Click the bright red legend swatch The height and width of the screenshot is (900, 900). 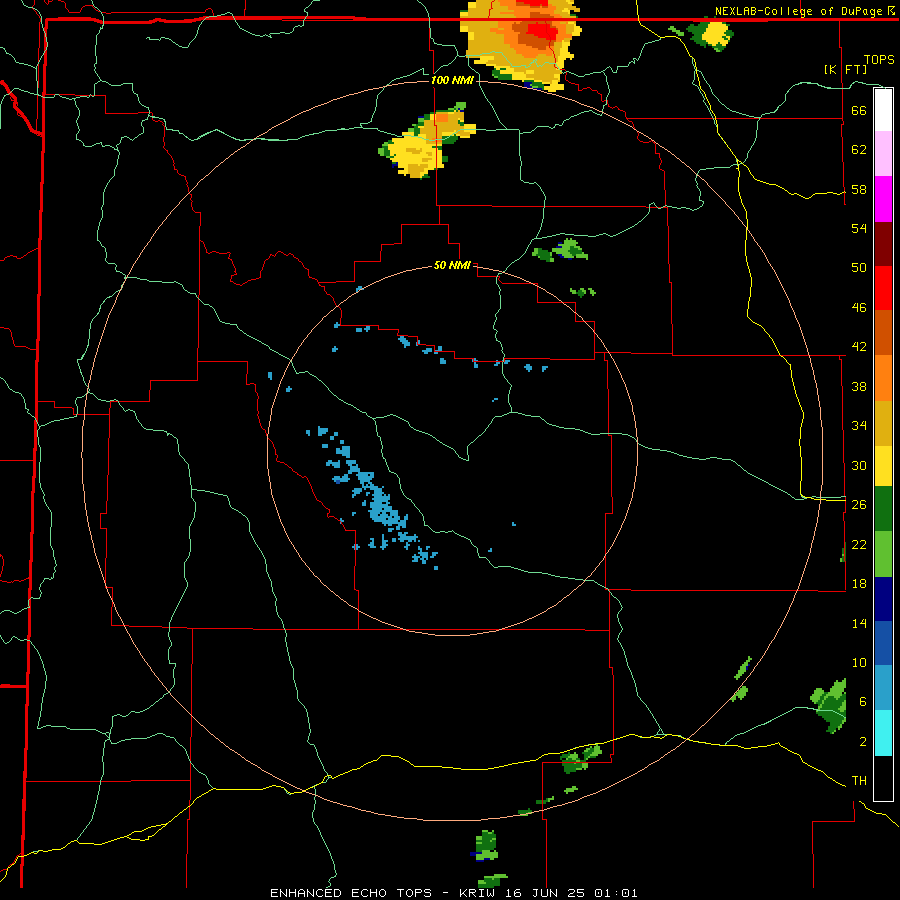point(883,288)
